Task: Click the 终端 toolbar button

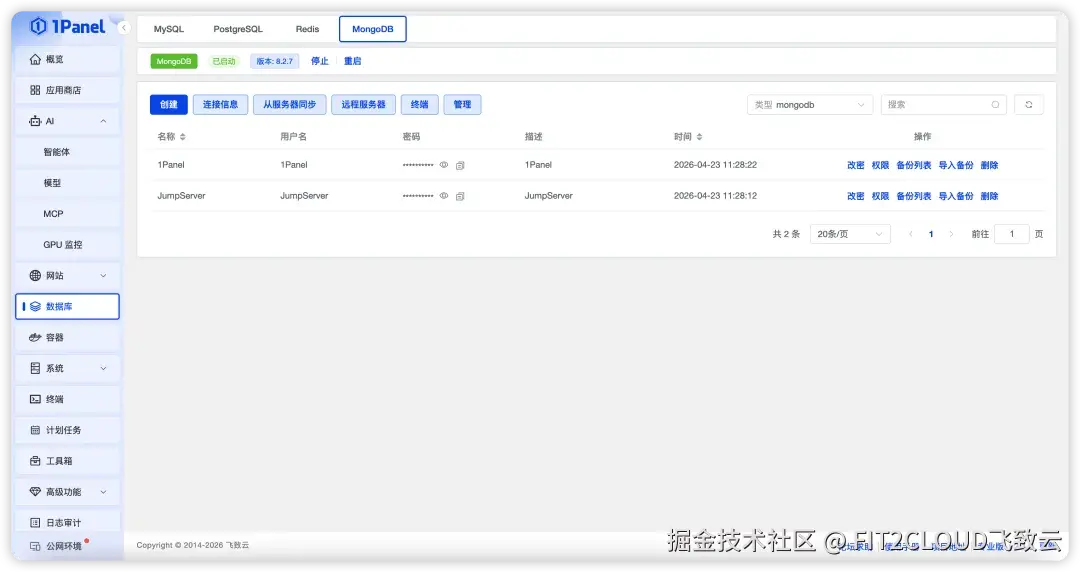Action: tap(419, 105)
